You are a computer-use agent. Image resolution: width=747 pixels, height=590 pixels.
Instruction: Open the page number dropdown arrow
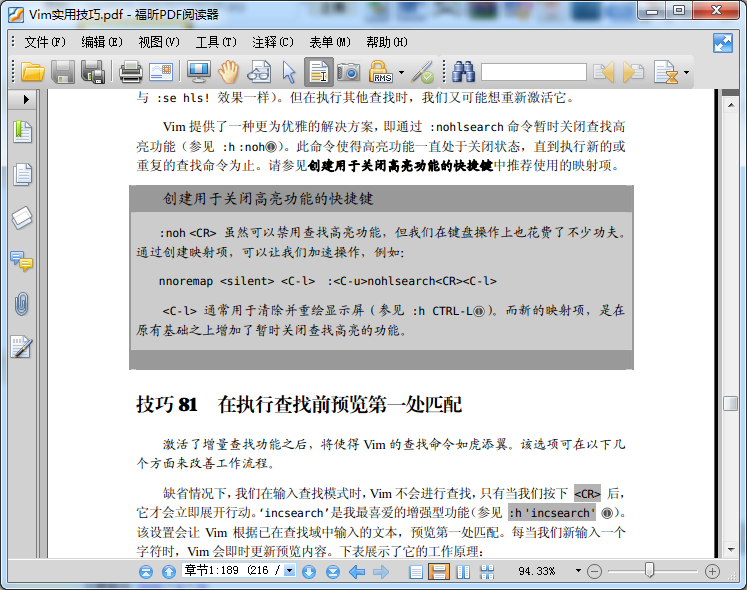[x=290, y=570]
